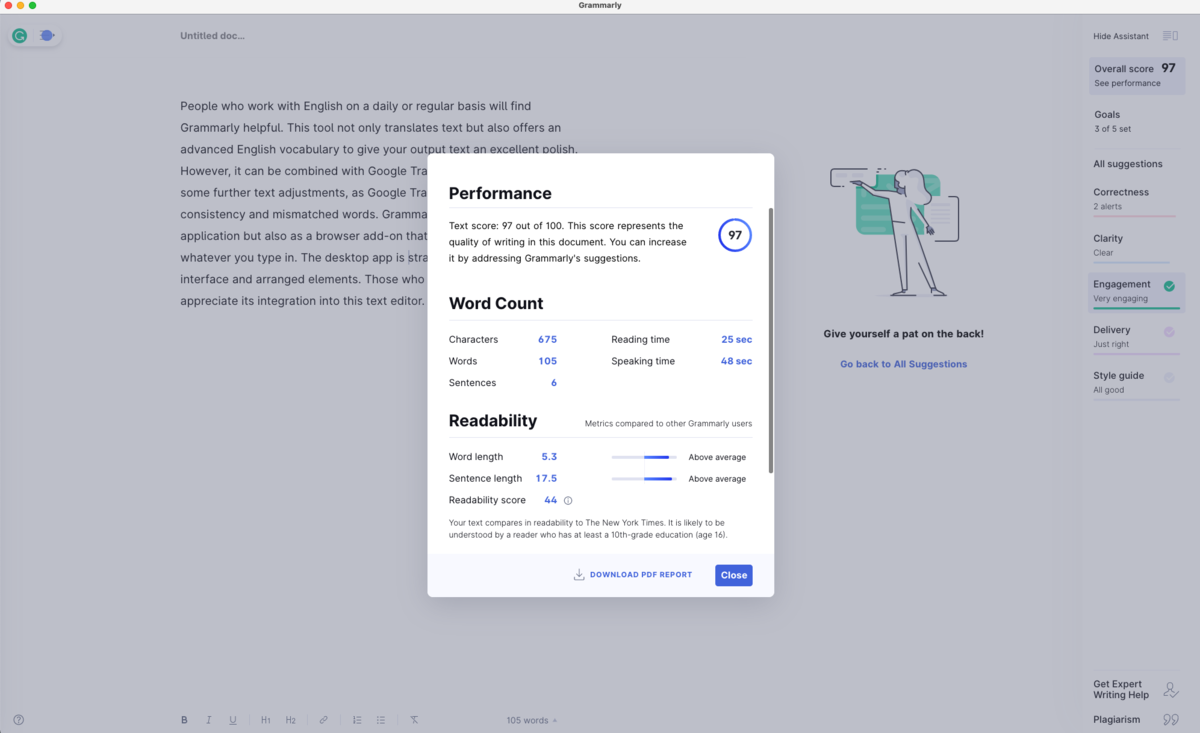Click the Sentence length 17.5 value

[546, 479]
